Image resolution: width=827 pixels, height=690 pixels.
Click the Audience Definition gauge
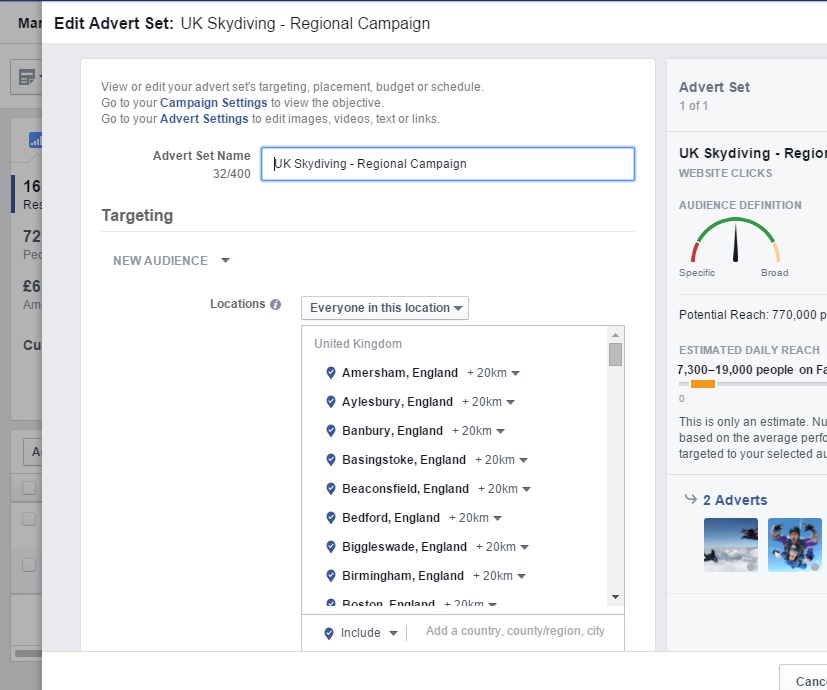735,240
